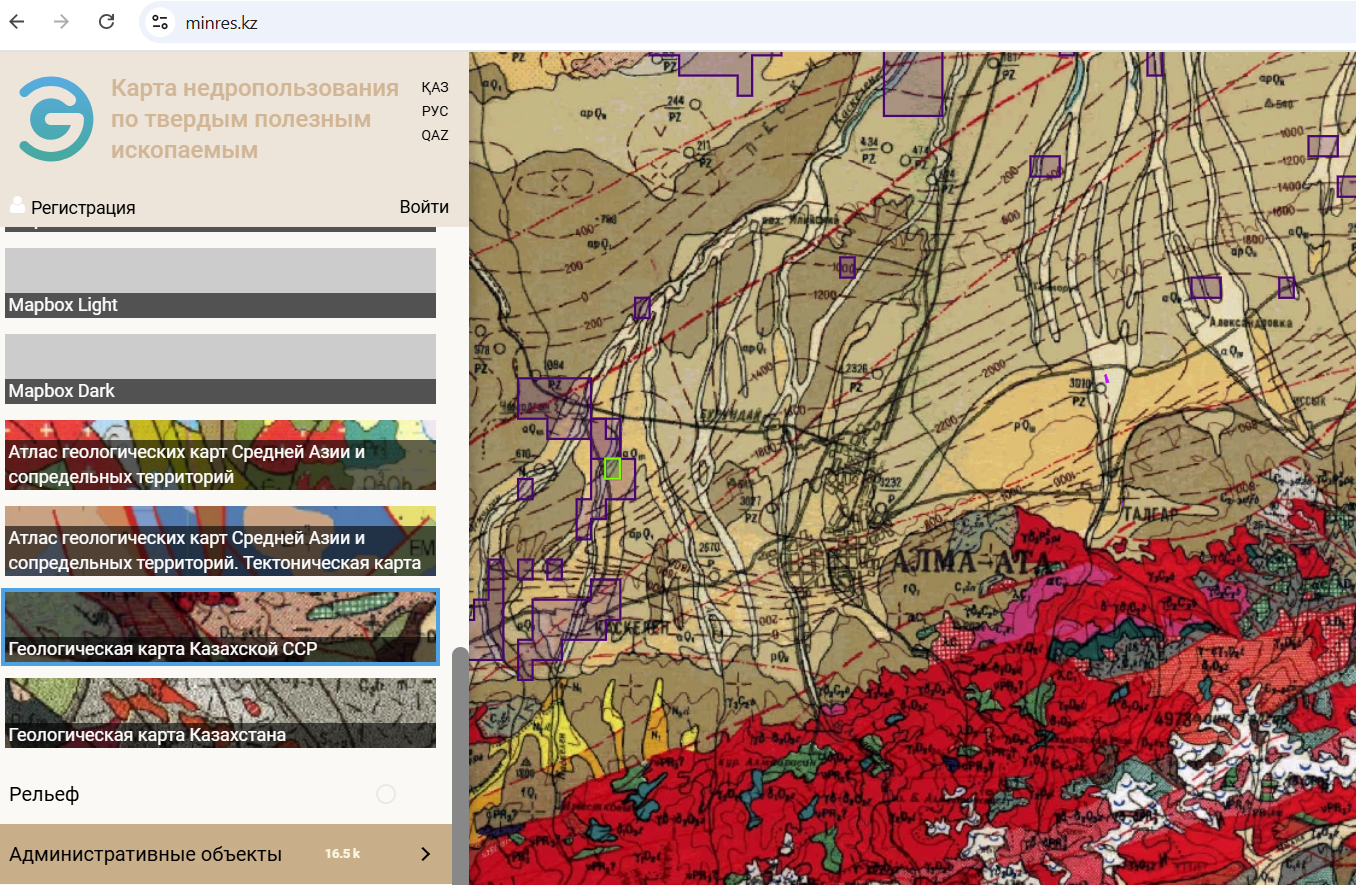This screenshot has width=1356, height=885.
Task: Switch language to РУС
Action: (x=435, y=111)
